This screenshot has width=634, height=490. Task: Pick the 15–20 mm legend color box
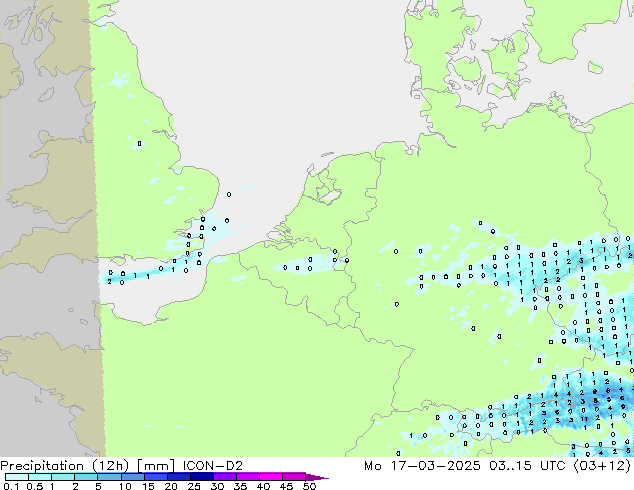[155, 477]
